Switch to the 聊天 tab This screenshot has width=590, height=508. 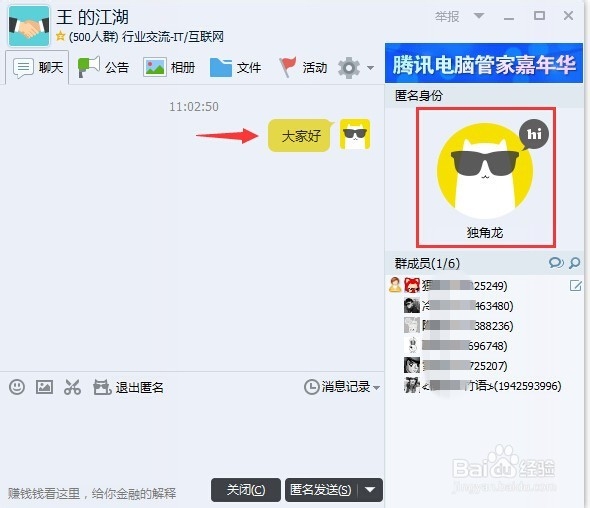37,67
